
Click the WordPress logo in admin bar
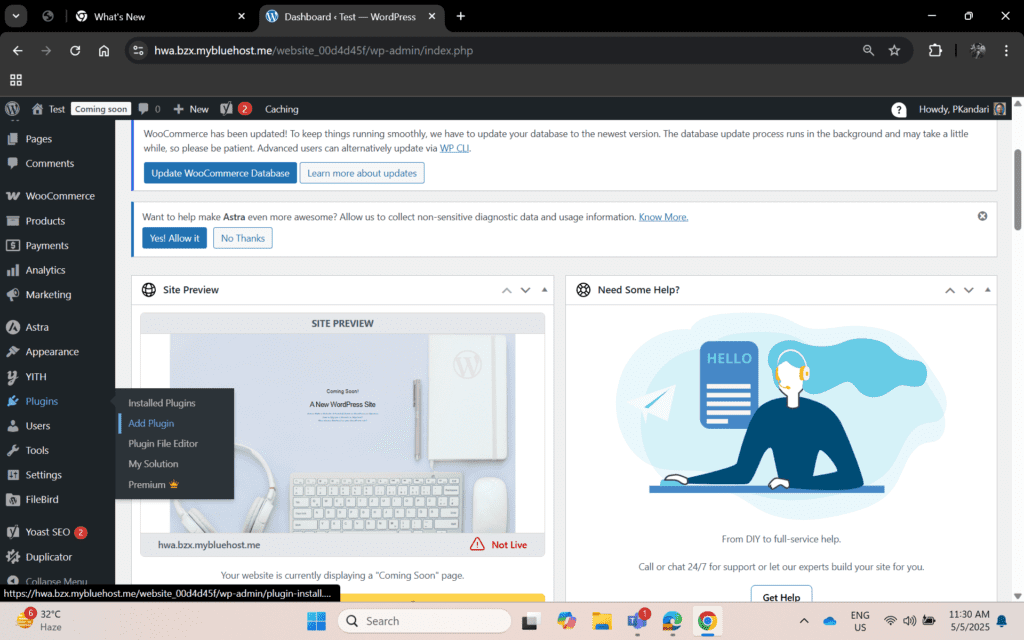click(12, 108)
